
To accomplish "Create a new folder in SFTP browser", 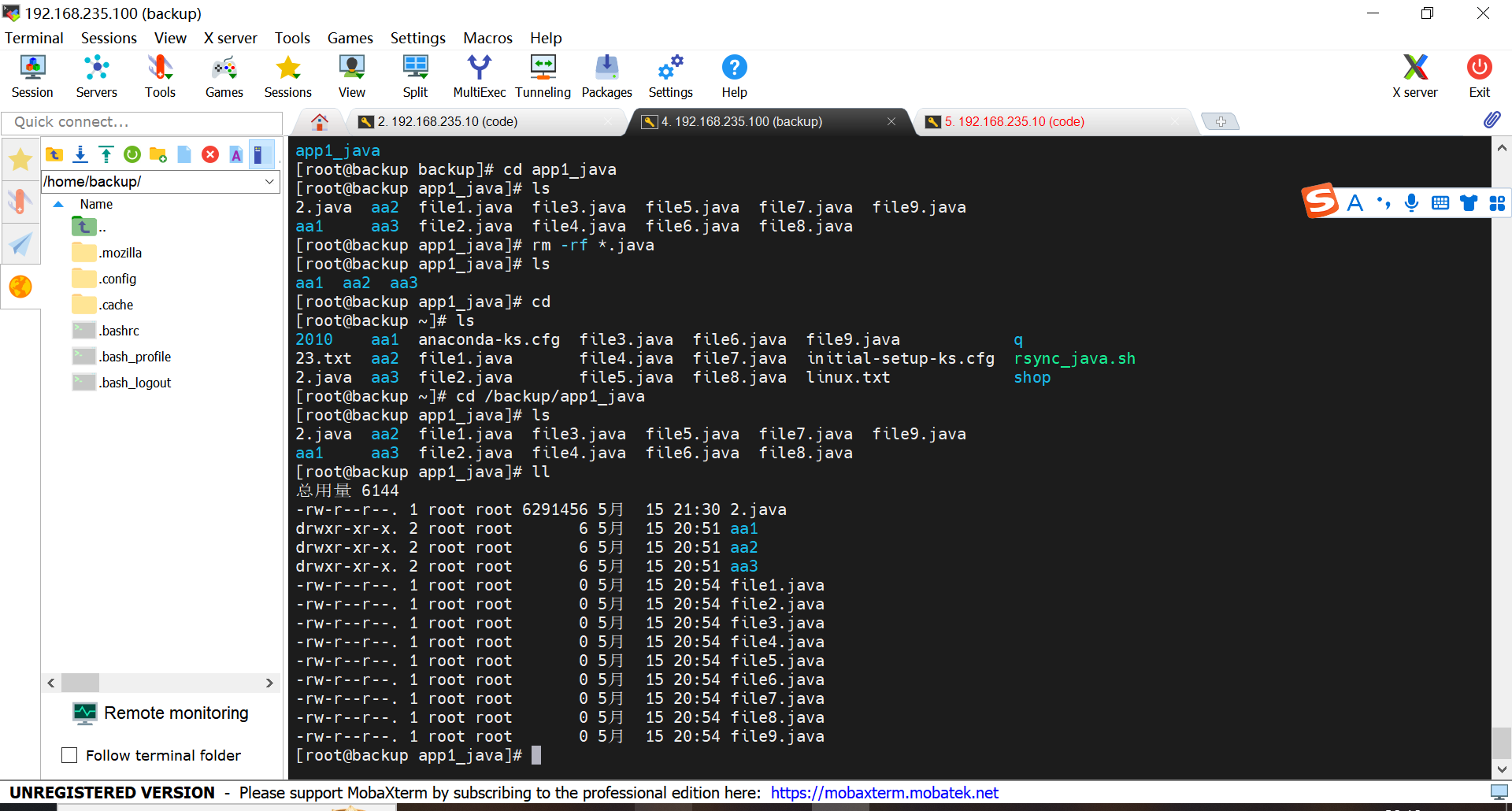I will (158, 154).
